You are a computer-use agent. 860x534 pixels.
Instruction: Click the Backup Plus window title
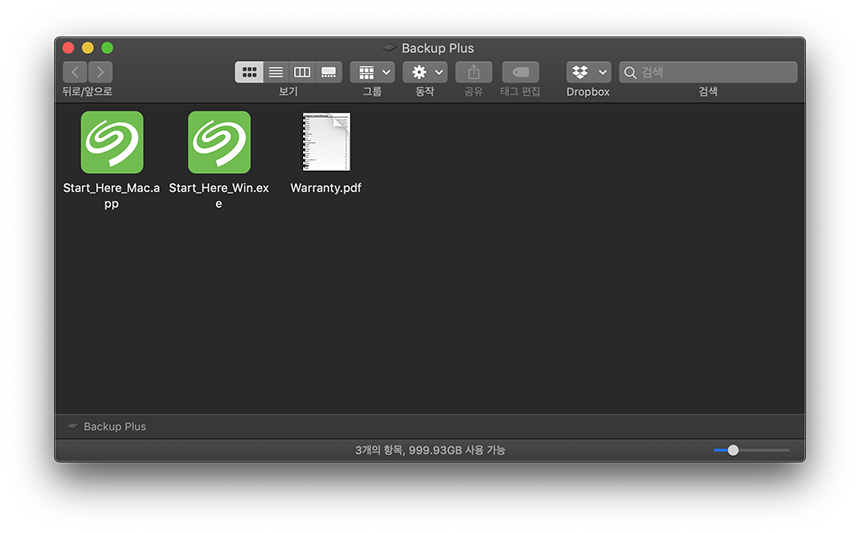438,48
